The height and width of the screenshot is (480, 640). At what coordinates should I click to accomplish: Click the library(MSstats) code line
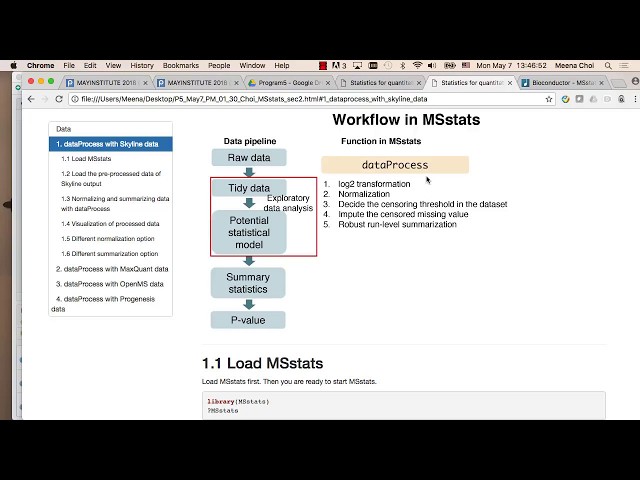coord(238,402)
